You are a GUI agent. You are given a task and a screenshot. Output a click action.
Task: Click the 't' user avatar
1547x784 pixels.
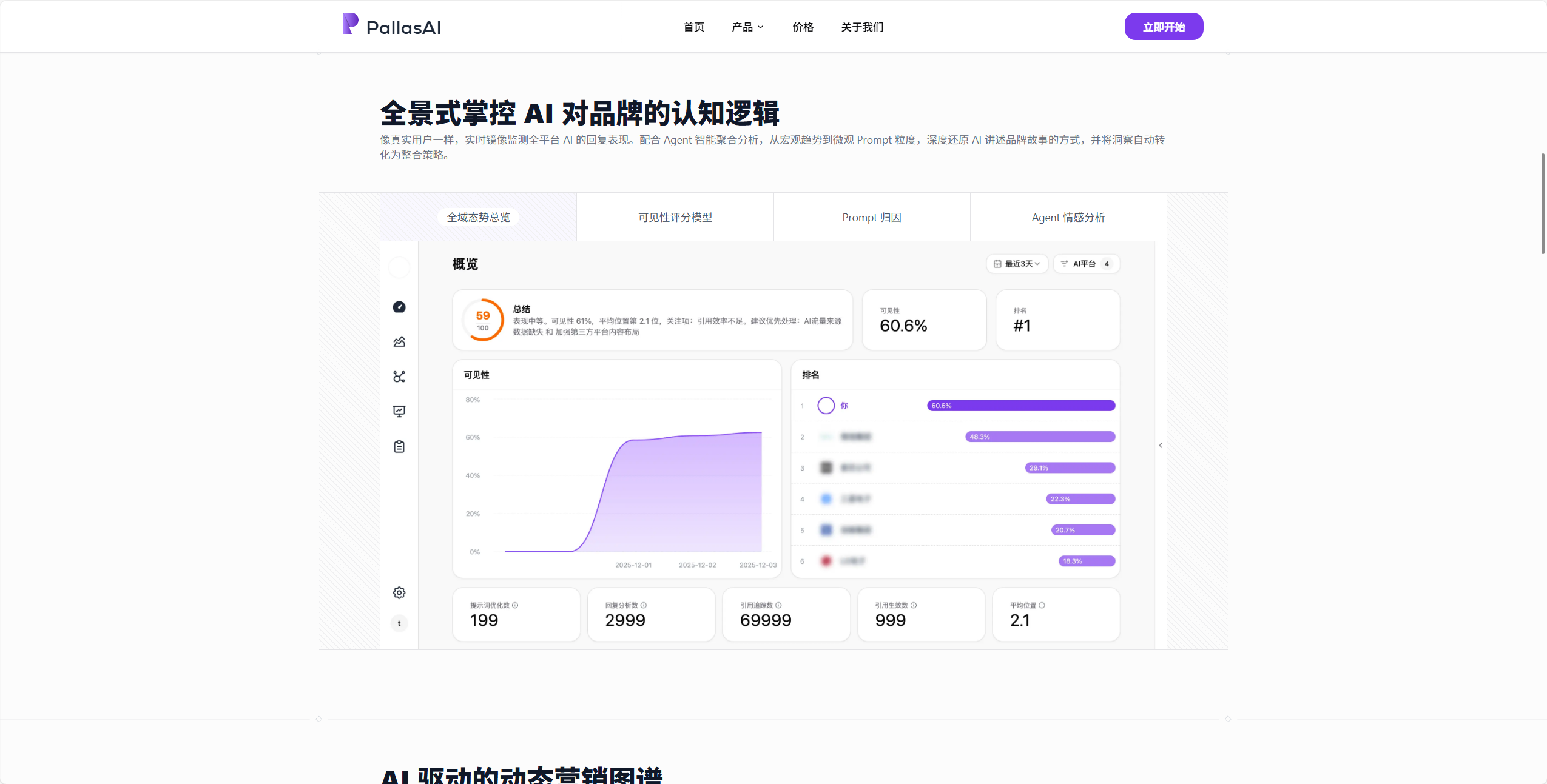(399, 623)
